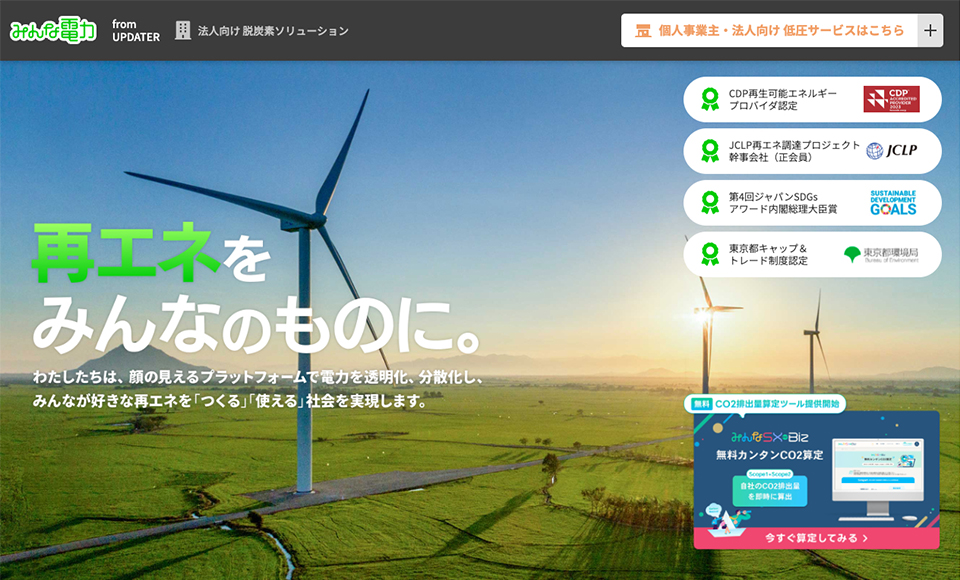The width and height of the screenshot is (960, 580).
Task: Click the Sustainable Development Goals logo
Action: click(892, 203)
